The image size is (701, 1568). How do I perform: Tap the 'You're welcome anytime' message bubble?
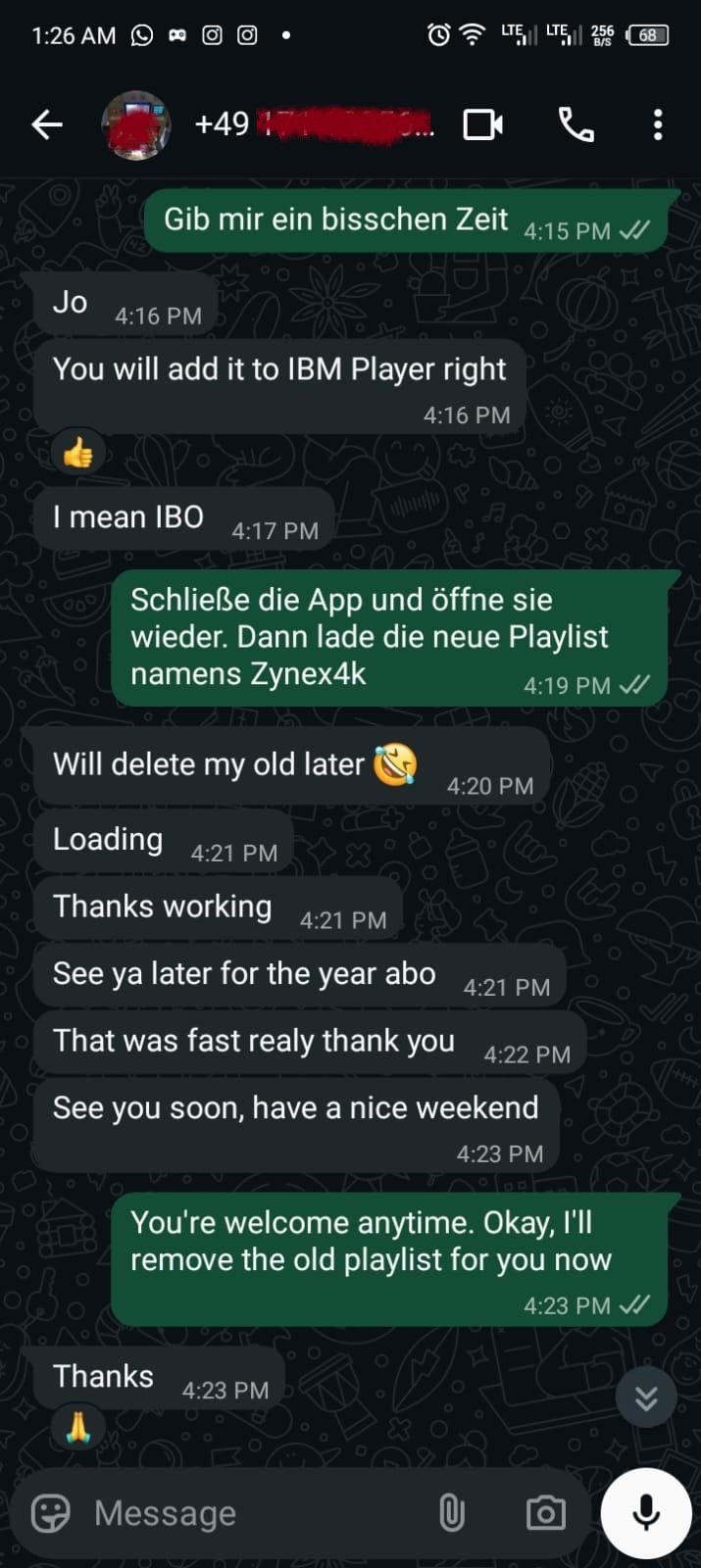[x=389, y=1260]
